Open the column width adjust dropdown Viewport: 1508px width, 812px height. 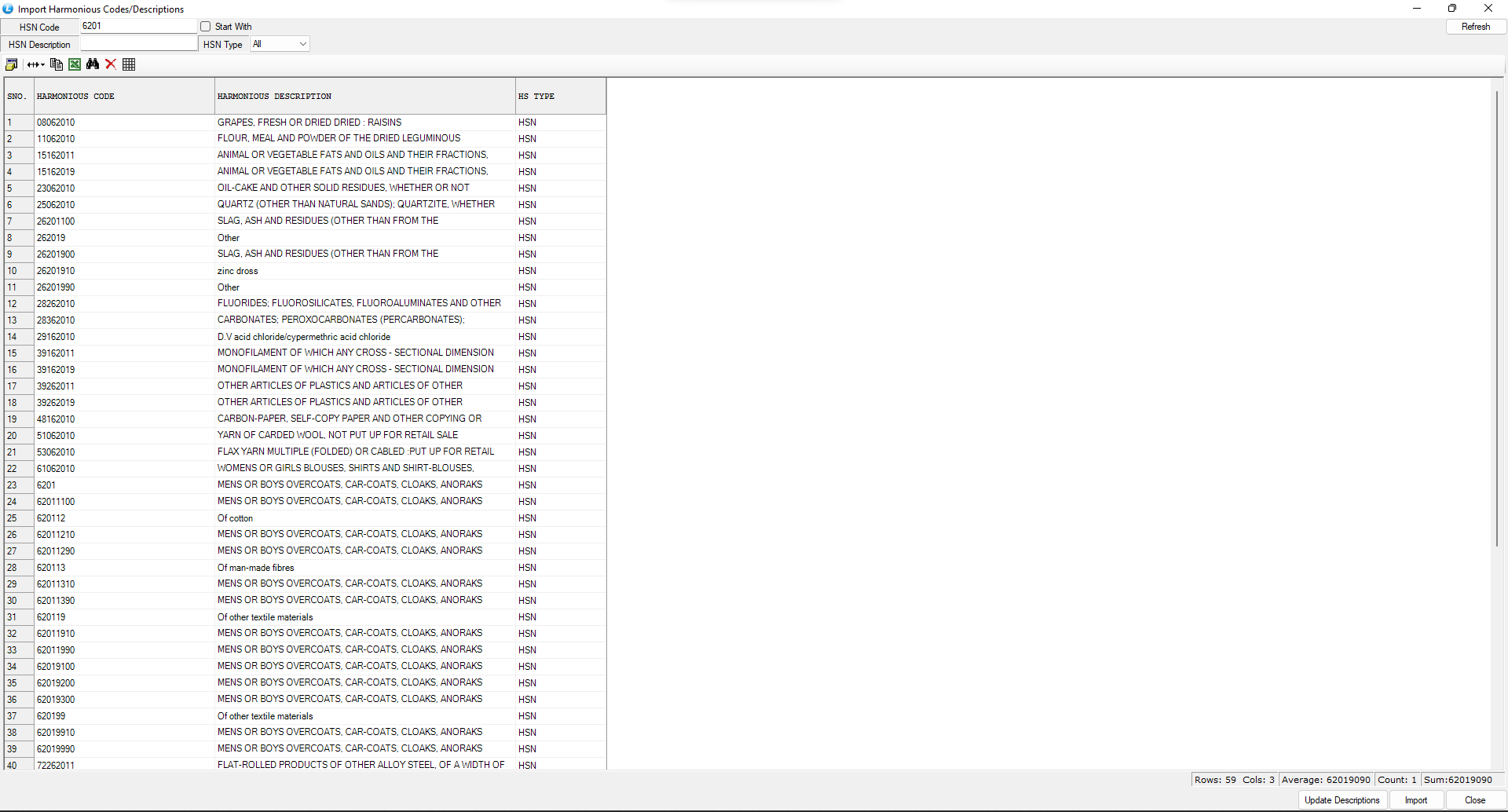[35, 64]
